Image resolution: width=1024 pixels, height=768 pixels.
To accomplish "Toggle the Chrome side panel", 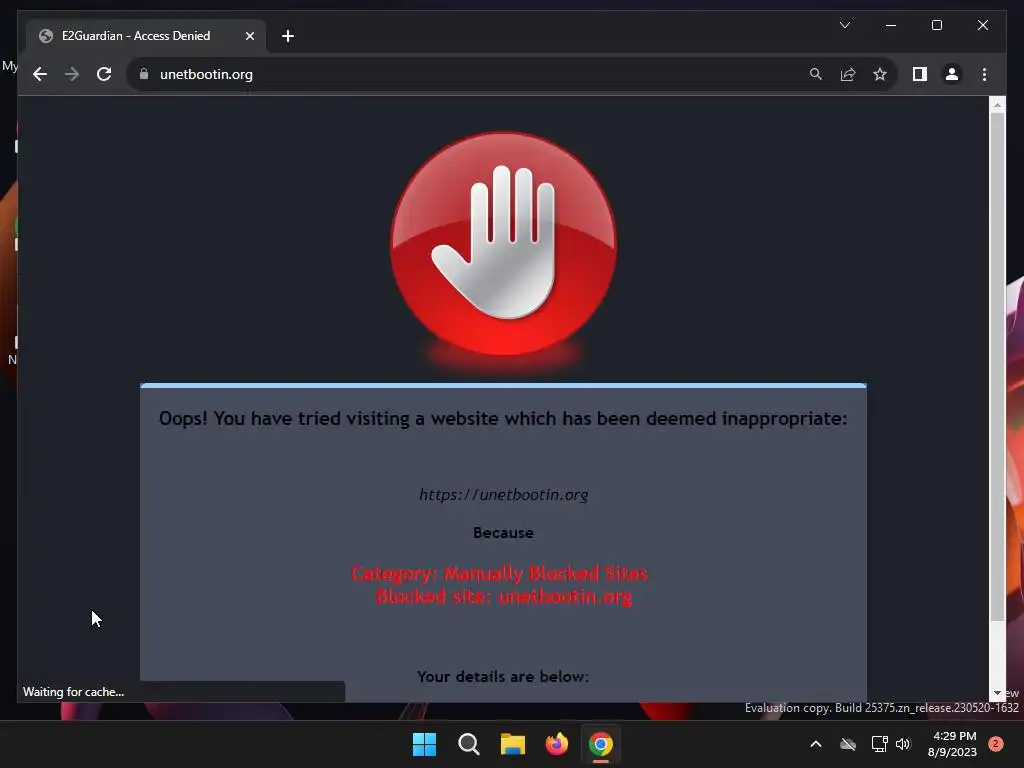I will point(920,74).
